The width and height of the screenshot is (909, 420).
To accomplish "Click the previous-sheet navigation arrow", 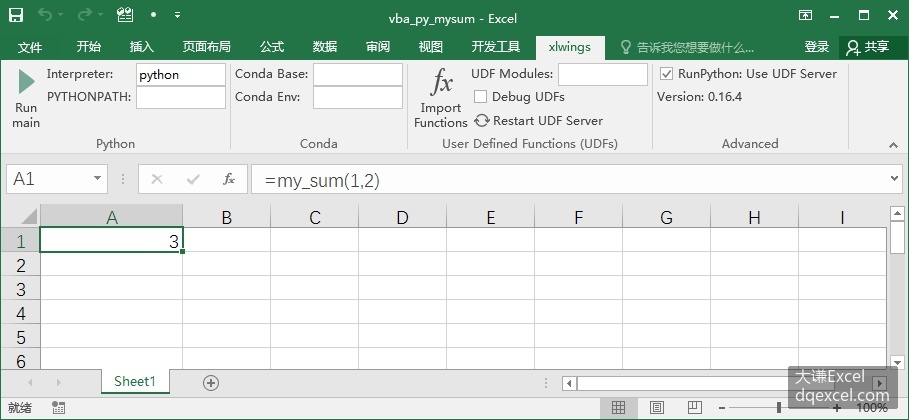I will [30, 383].
